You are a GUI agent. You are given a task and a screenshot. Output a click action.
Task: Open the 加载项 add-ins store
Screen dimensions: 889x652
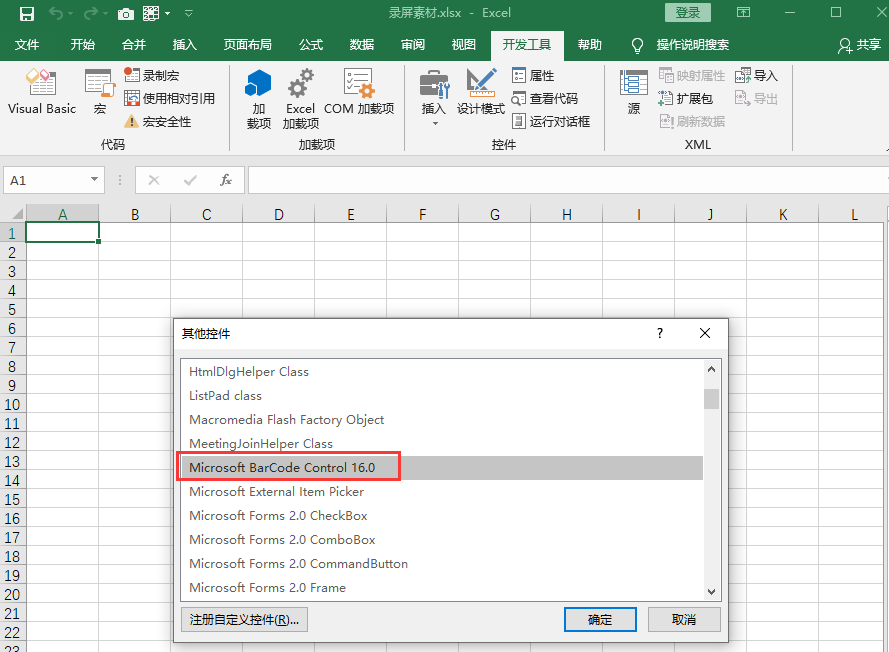[x=259, y=99]
